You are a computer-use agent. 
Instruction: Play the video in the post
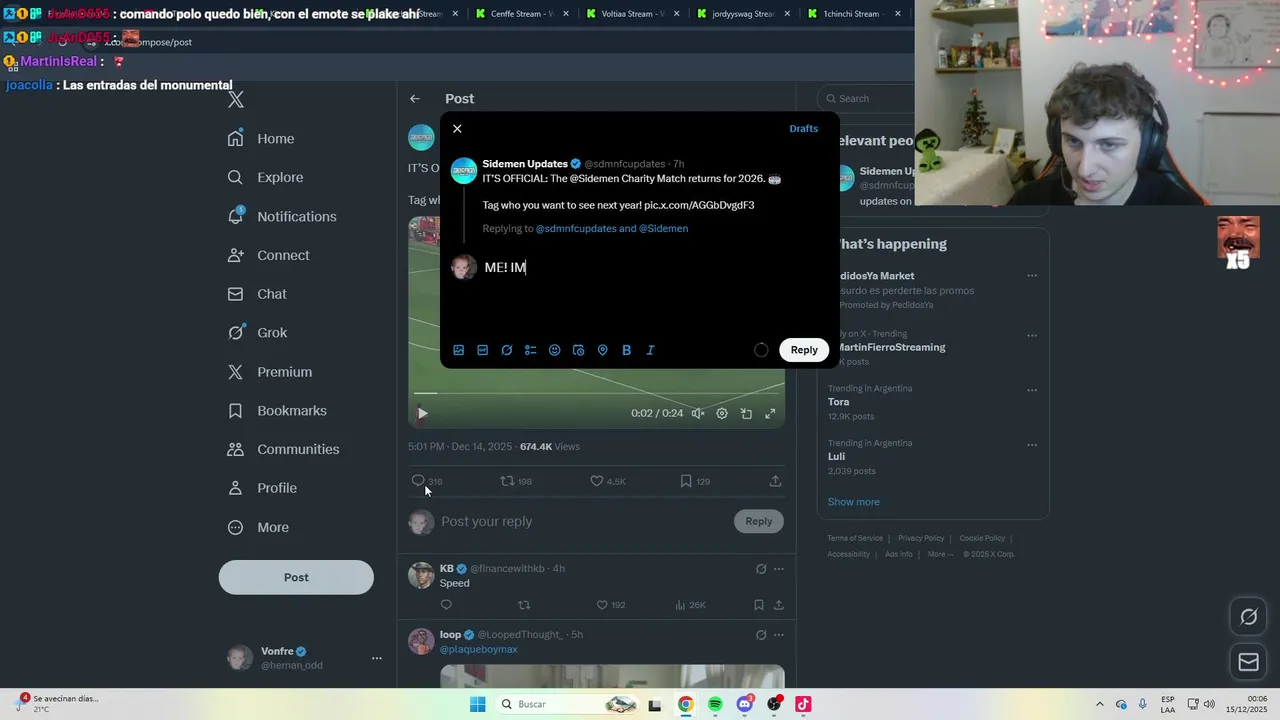tap(422, 413)
